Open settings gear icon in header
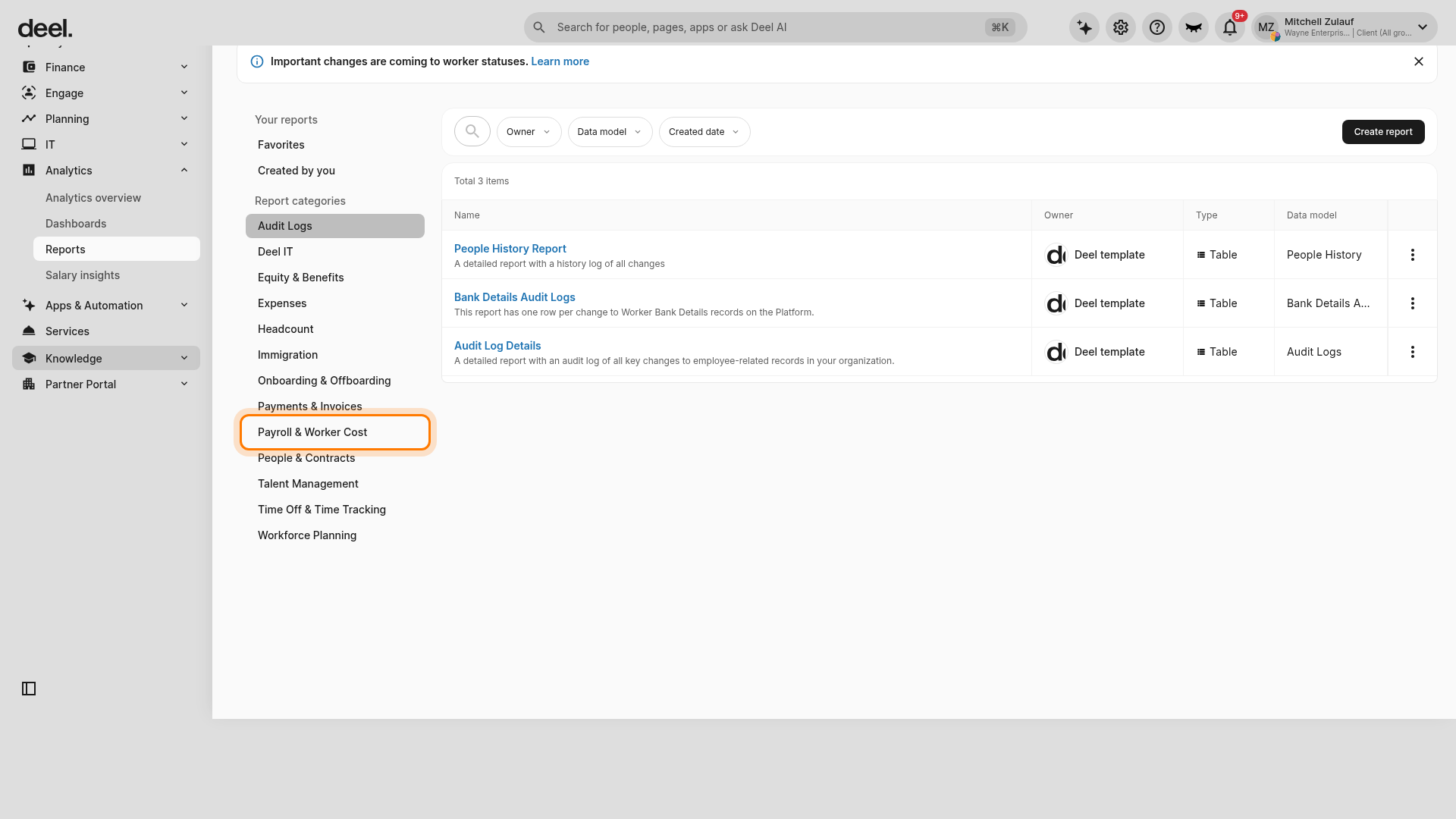 point(1121,27)
